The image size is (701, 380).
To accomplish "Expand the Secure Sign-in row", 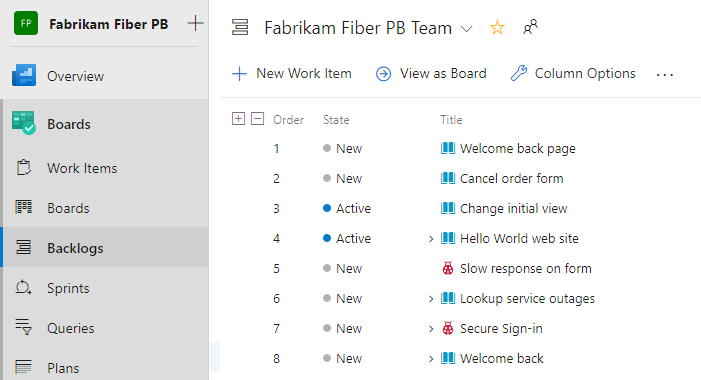I will [431, 329].
